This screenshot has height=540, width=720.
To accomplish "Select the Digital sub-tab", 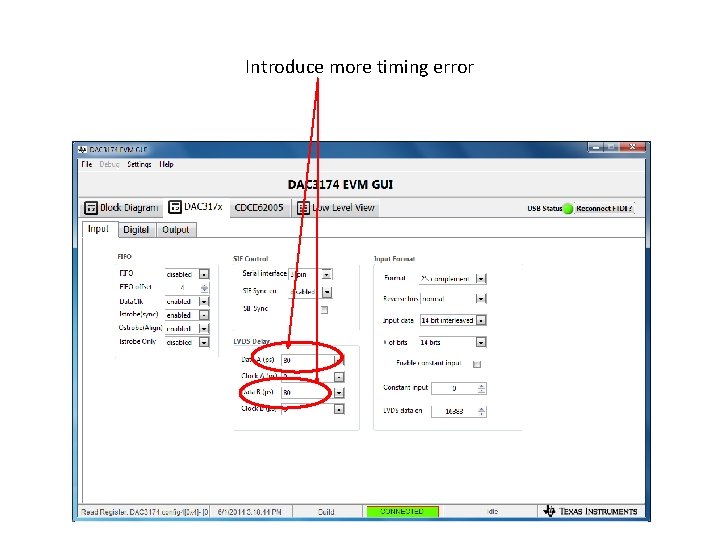I will pos(136,230).
